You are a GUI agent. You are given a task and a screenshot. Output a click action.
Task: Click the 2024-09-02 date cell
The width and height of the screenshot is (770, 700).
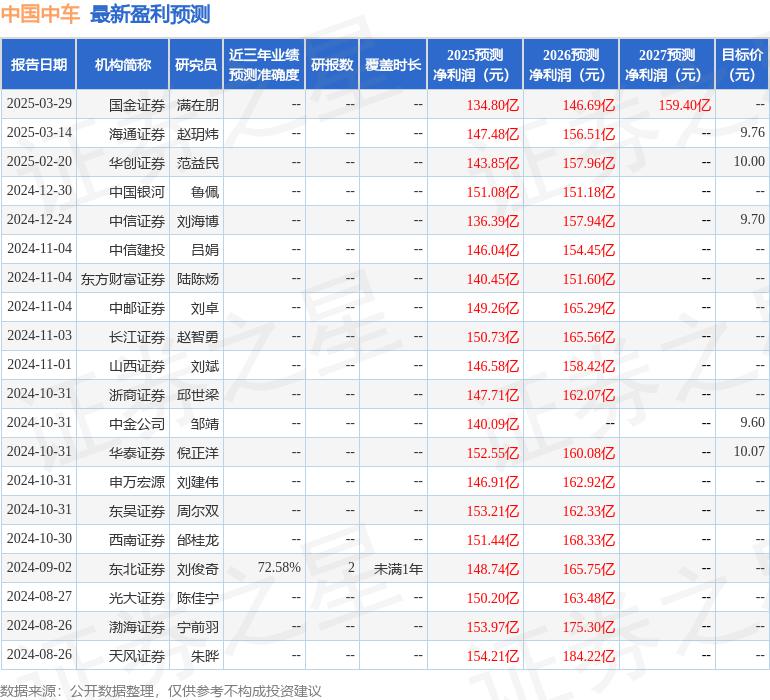(x=39, y=567)
